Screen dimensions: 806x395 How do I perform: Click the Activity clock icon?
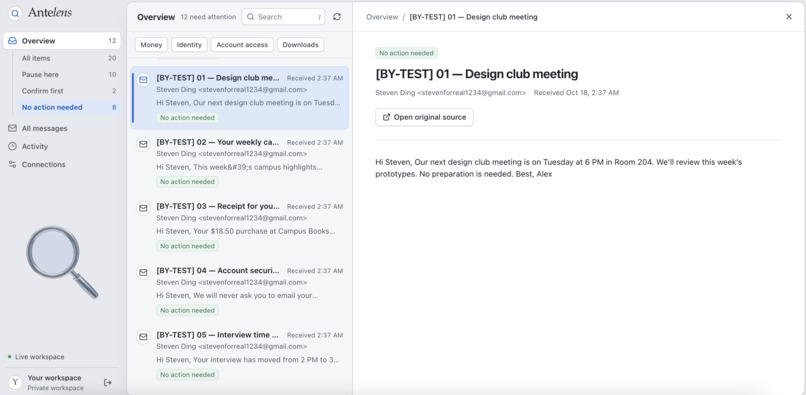[12, 146]
